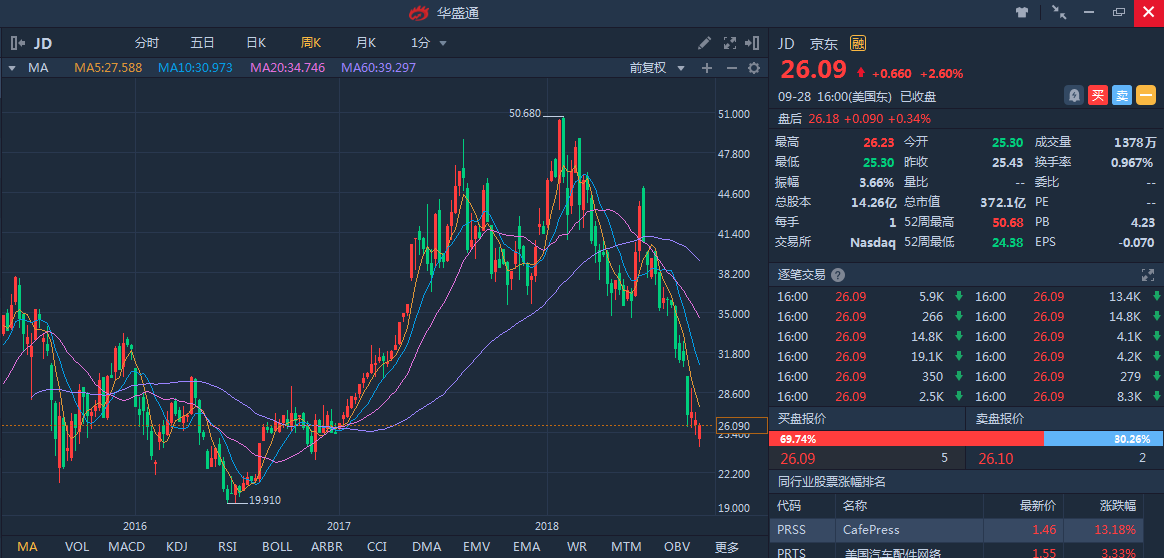The height and width of the screenshot is (558, 1164).
Task: Enable the MACD indicator
Action: (x=126, y=547)
